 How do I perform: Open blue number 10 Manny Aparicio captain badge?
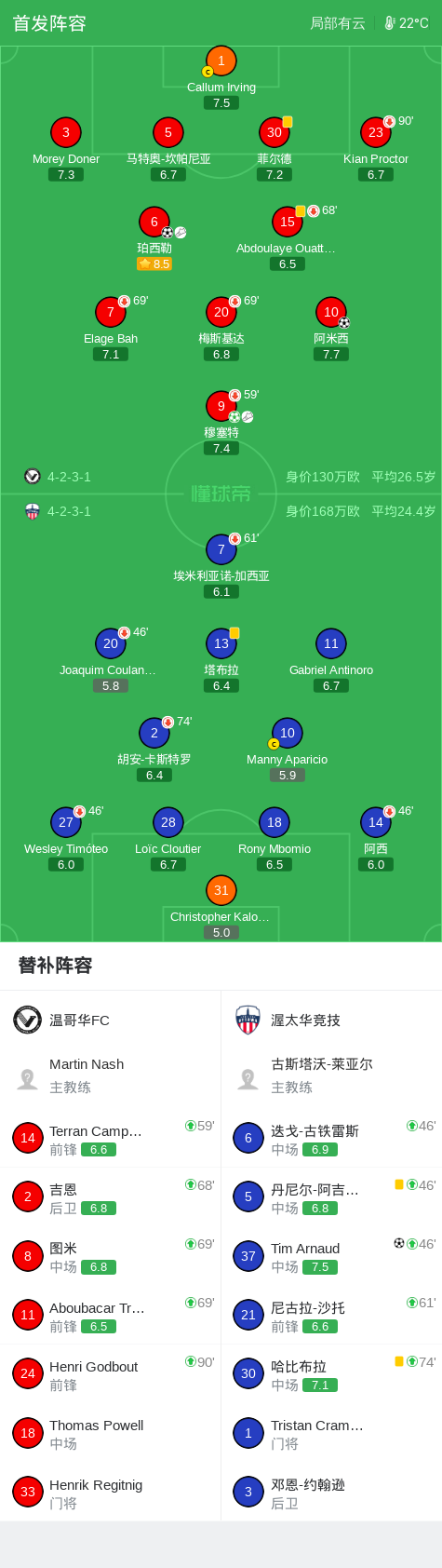tap(288, 733)
